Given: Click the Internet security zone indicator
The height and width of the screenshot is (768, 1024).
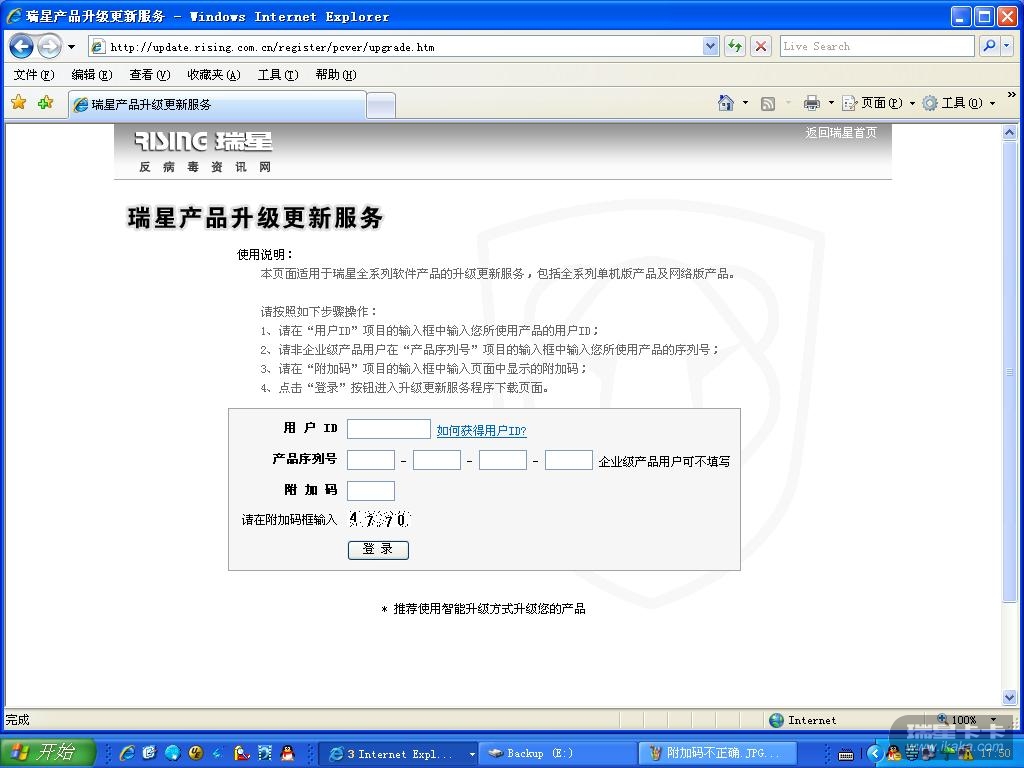Looking at the screenshot, I should (803, 720).
